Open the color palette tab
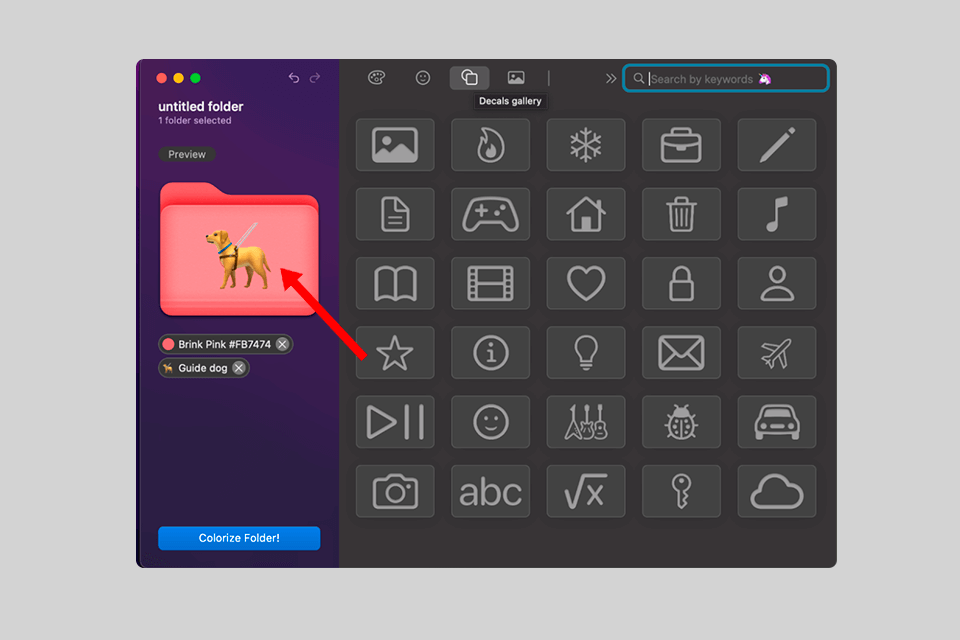This screenshot has height=640, width=960. coord(376,78)
